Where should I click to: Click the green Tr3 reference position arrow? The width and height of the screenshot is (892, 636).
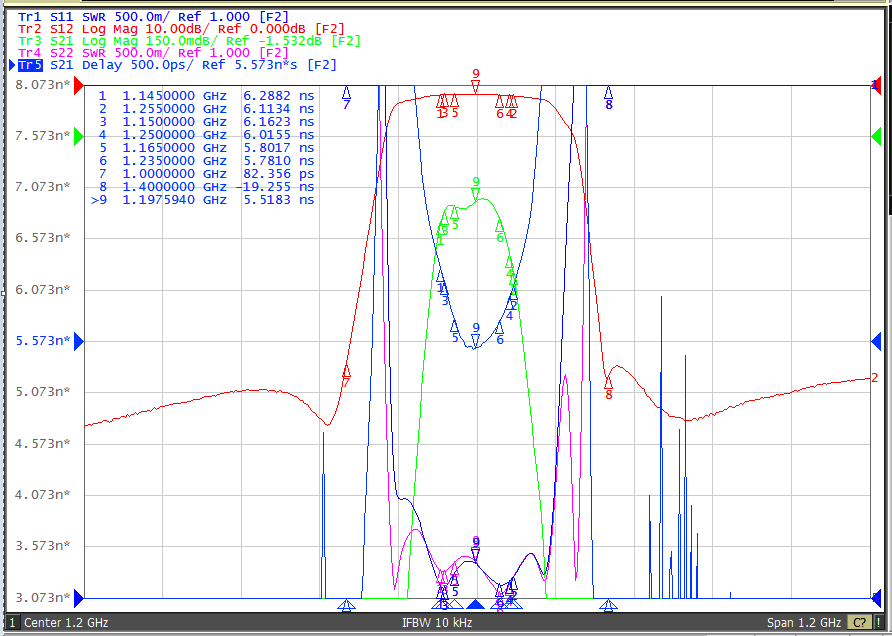tap(79, 137)
